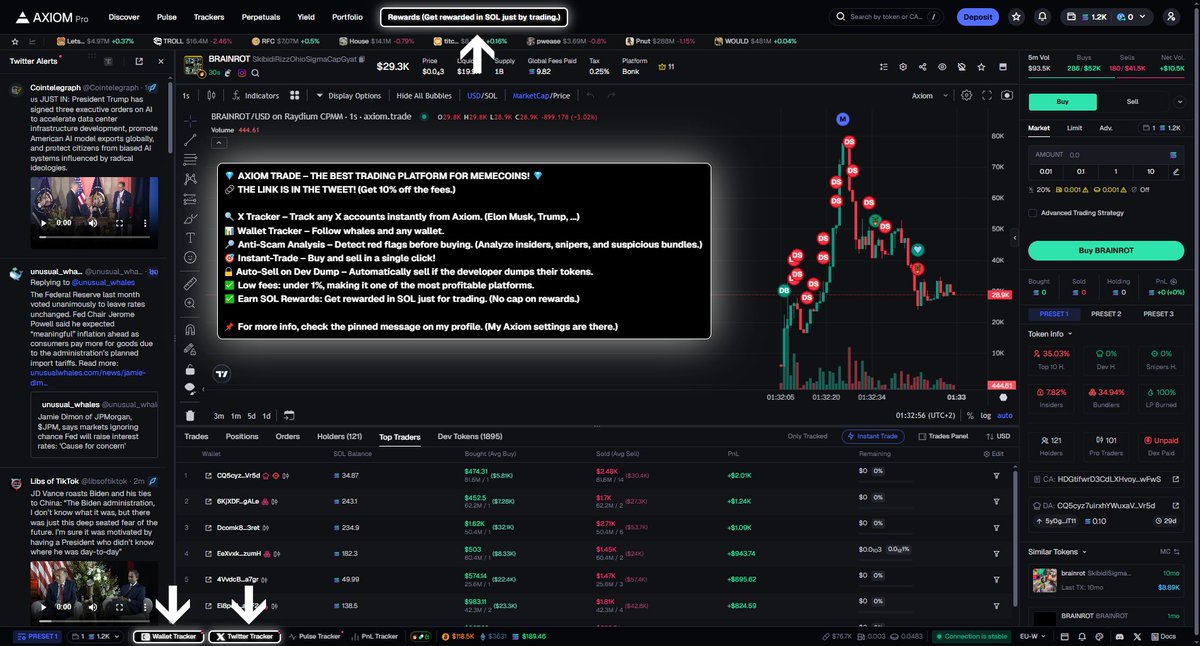The height and width of the screenshot is (646, 1200).
Task: Toggle USD display in traders table
Action: point(996,436)
